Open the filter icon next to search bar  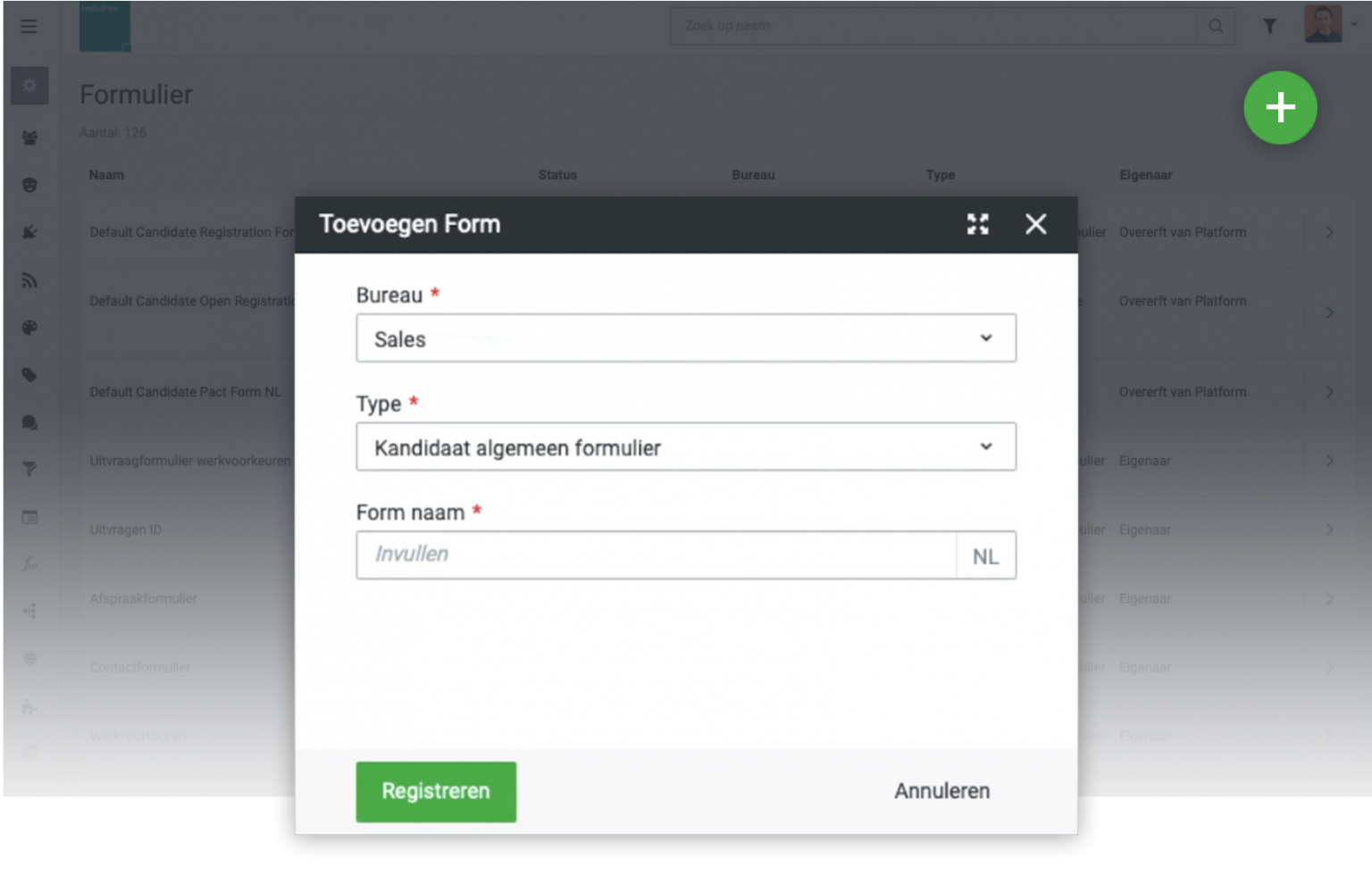point(1268,26)
